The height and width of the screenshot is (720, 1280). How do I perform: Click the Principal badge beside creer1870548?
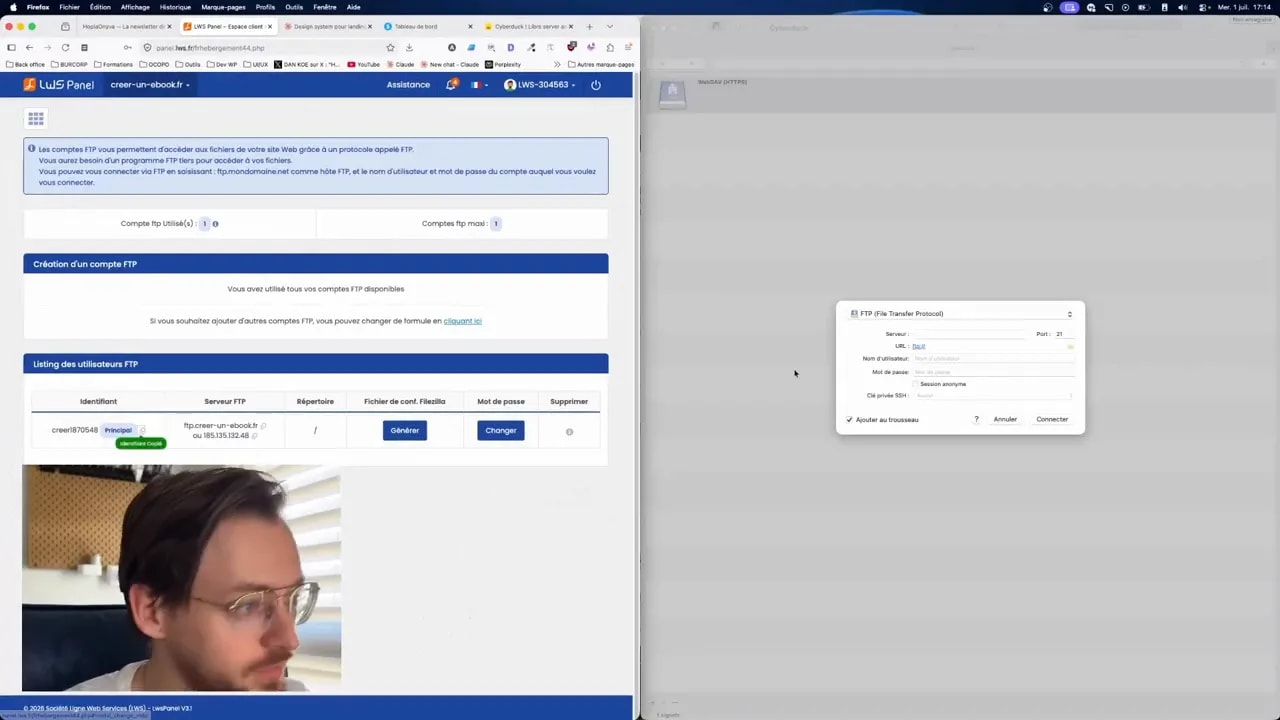coord(118,430)
